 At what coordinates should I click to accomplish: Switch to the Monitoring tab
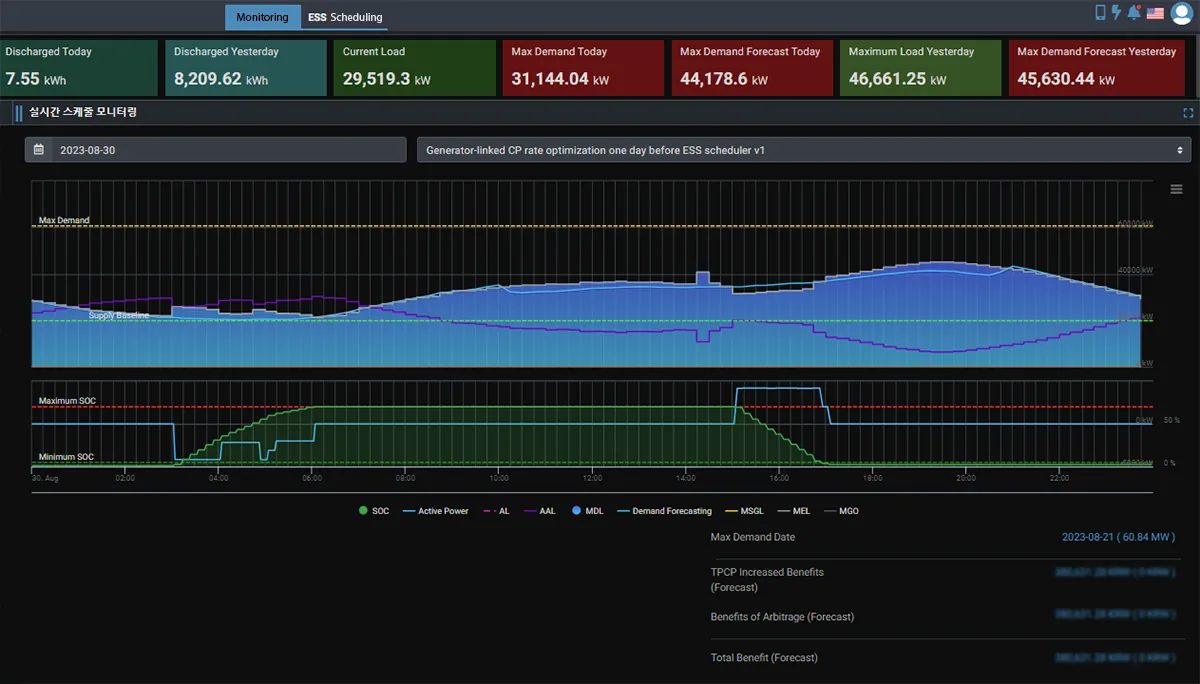(x=262, y=17)
